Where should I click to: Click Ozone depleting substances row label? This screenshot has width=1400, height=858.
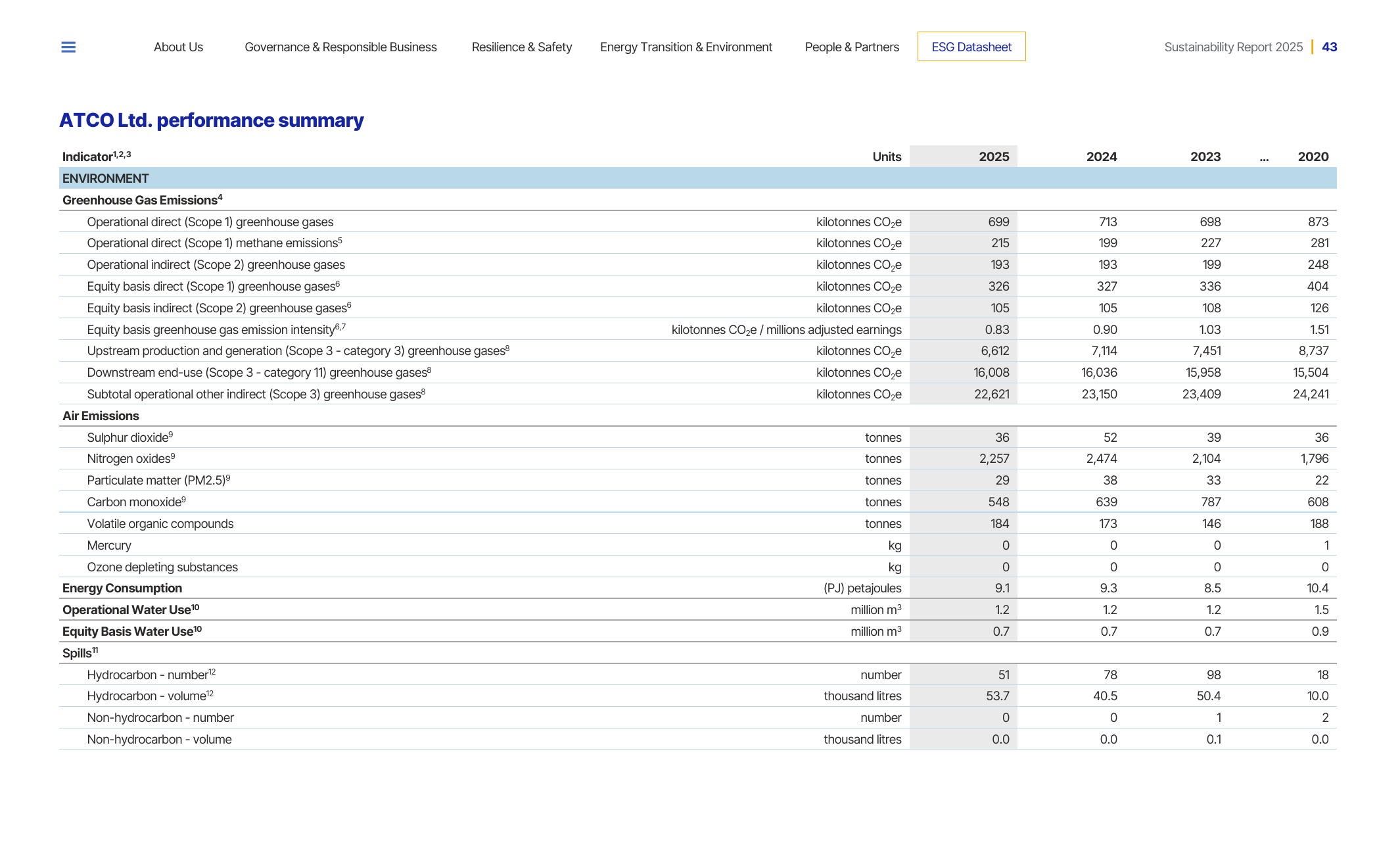(x=162, y=567)
